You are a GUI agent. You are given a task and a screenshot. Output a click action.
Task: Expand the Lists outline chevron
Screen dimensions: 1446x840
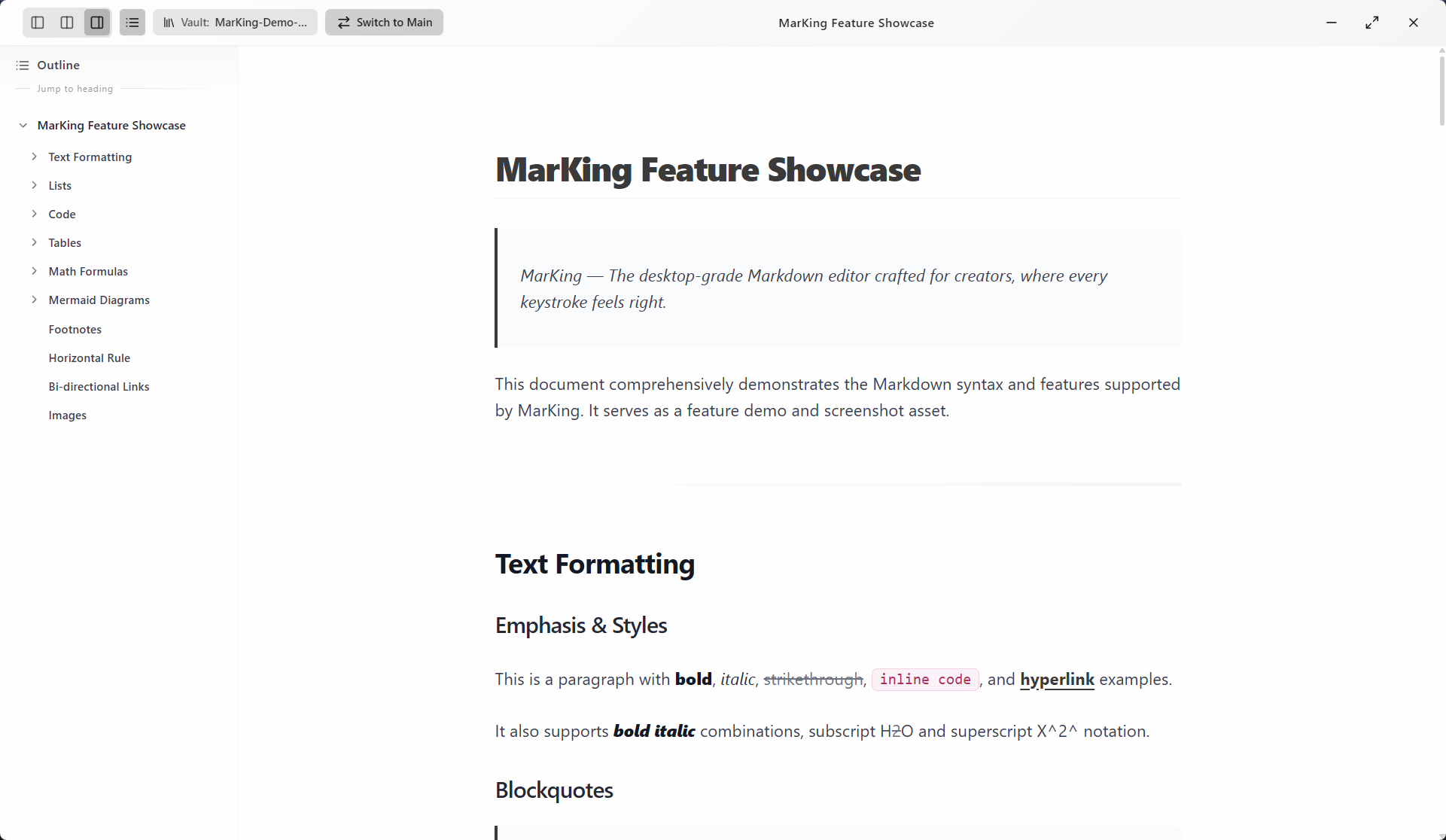click(35, 185)
